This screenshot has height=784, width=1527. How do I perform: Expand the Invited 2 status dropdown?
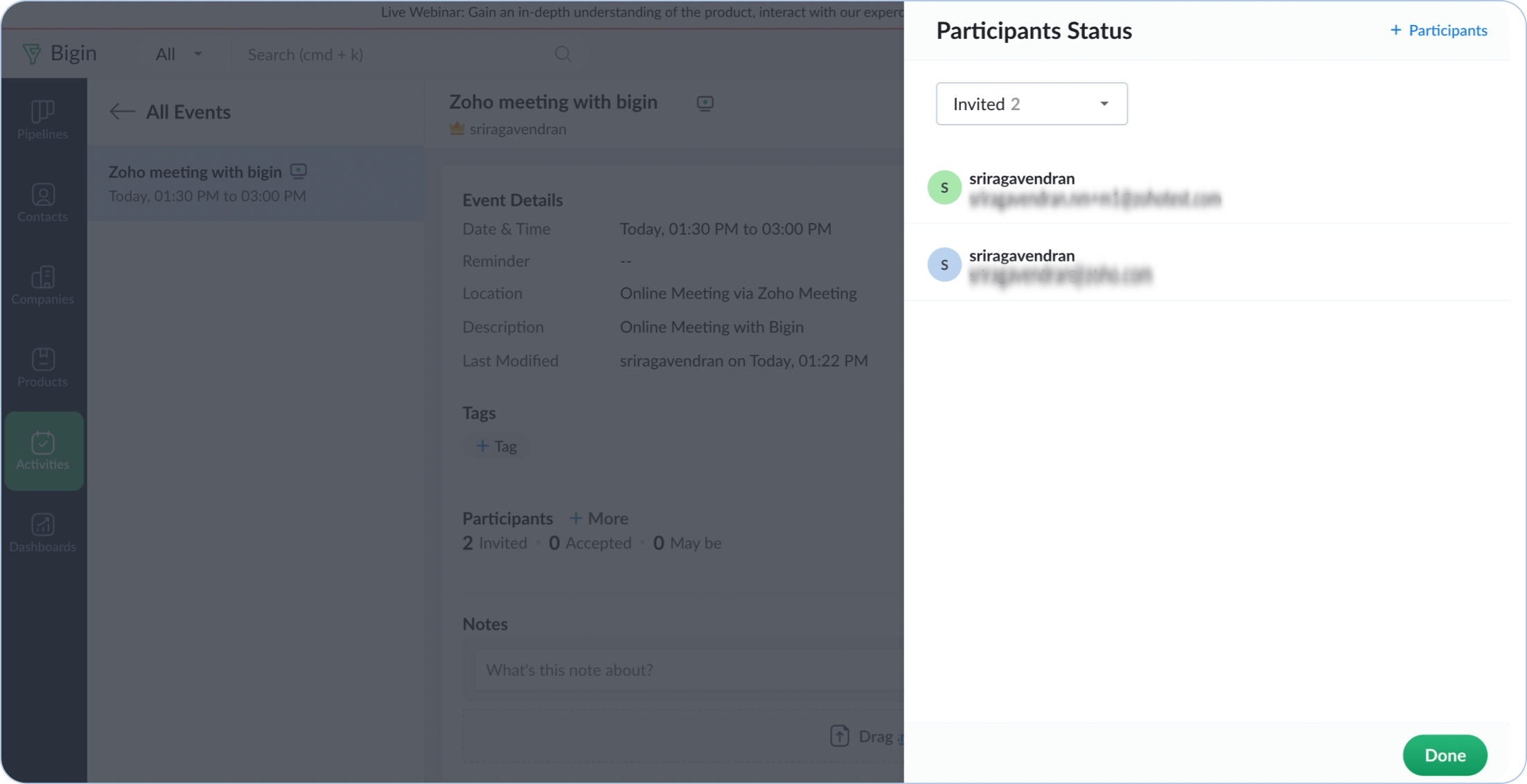coord(1031,104)
